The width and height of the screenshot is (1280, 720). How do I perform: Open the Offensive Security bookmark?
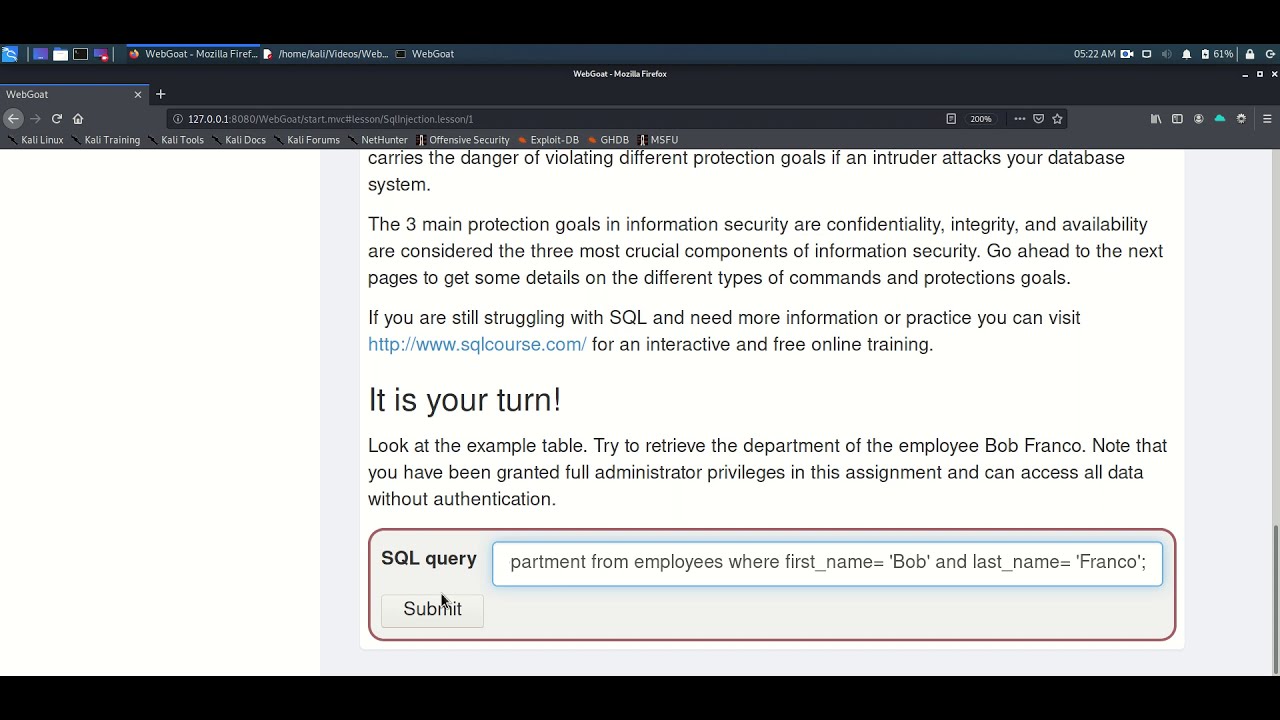[x=463, y=140]
